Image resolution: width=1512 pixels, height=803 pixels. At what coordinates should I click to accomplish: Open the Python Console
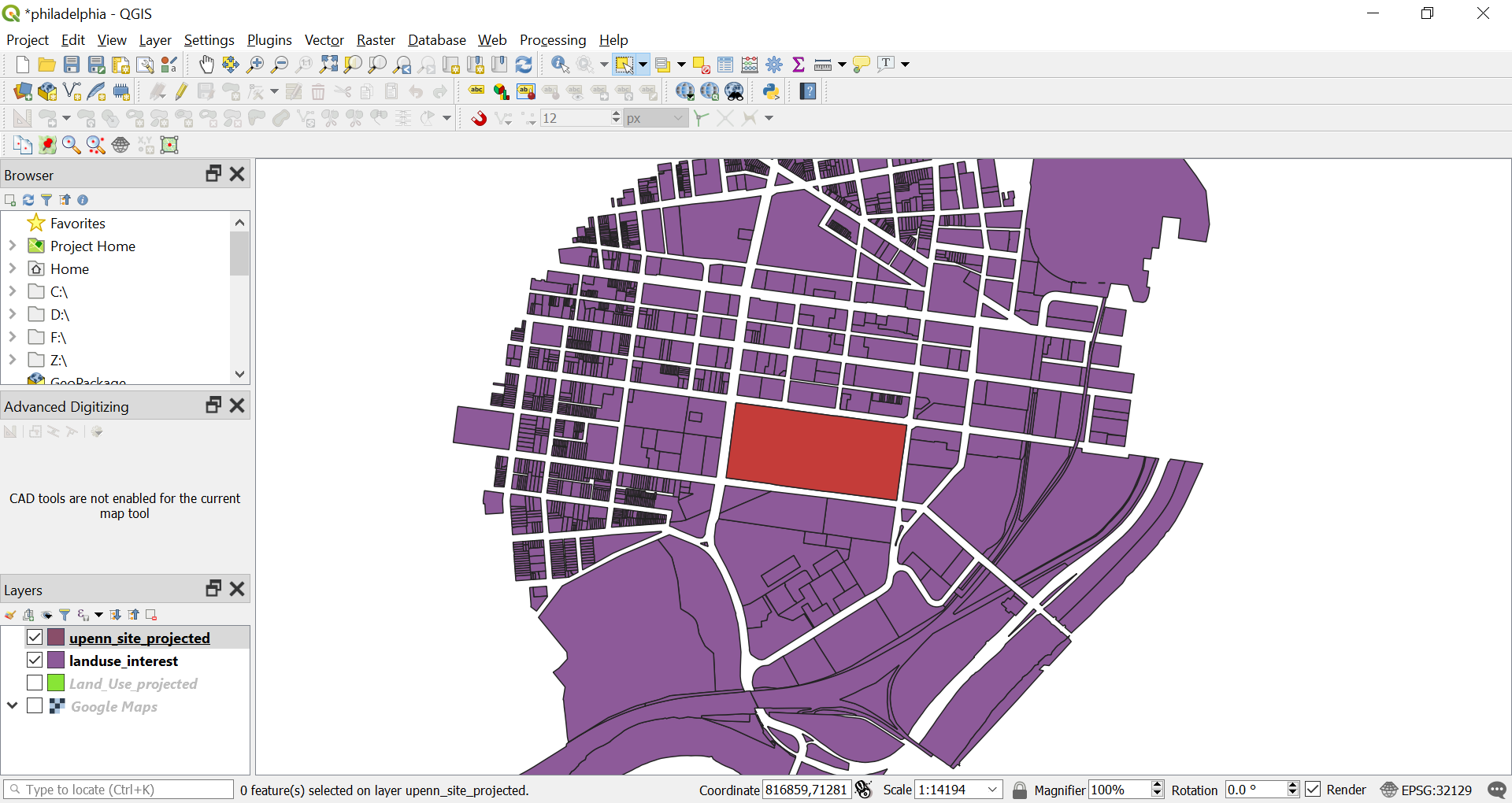point(771,91)
